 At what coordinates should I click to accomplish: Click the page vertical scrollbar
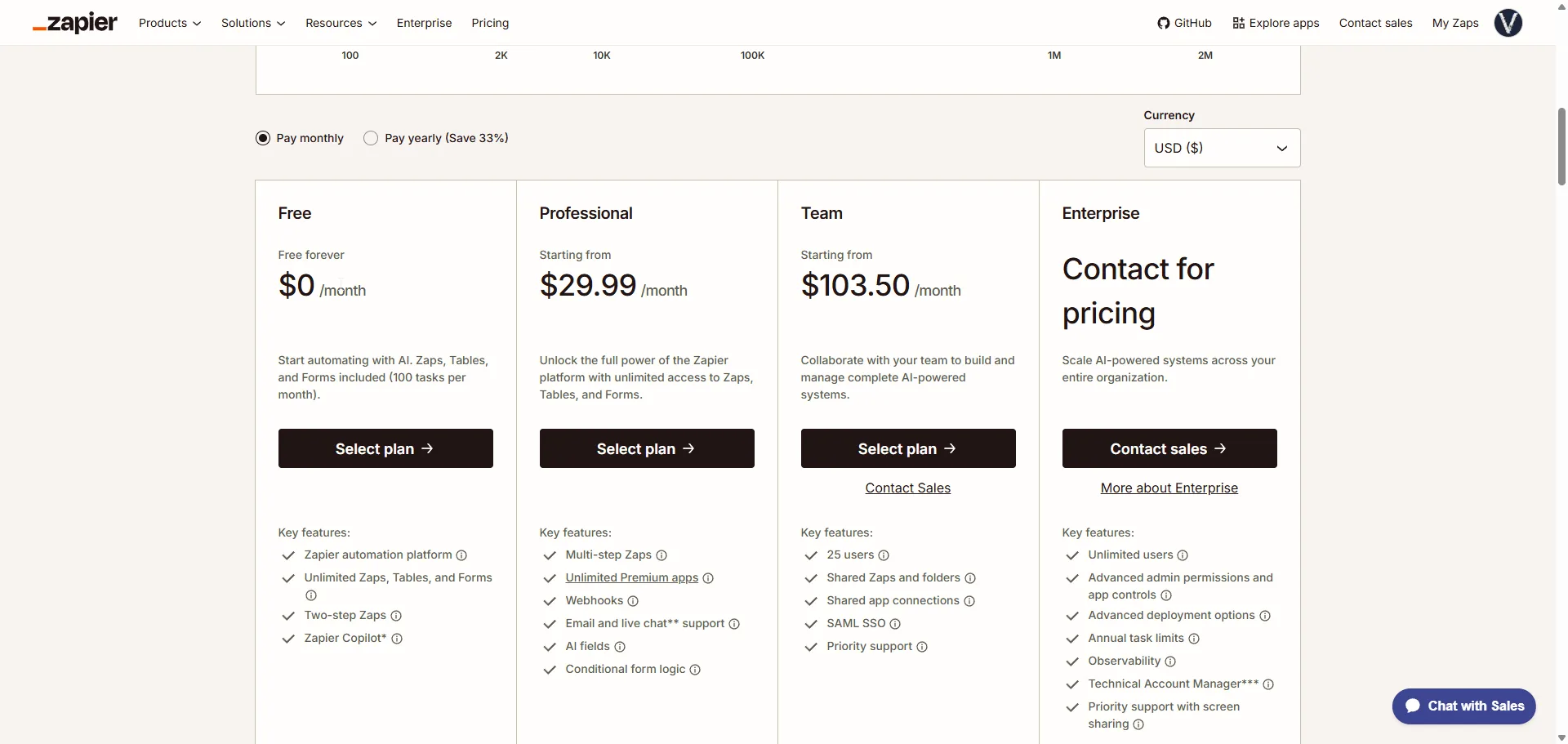pos(1561,147)
